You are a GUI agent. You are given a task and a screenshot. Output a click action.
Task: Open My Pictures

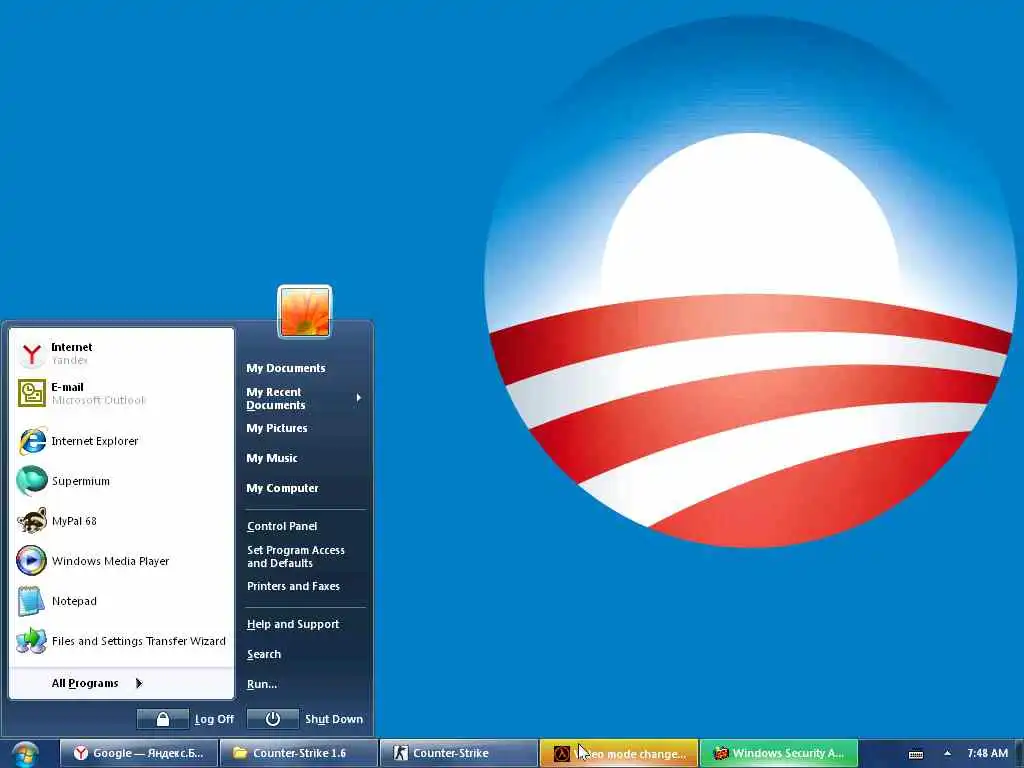click(x=276, y=428)
